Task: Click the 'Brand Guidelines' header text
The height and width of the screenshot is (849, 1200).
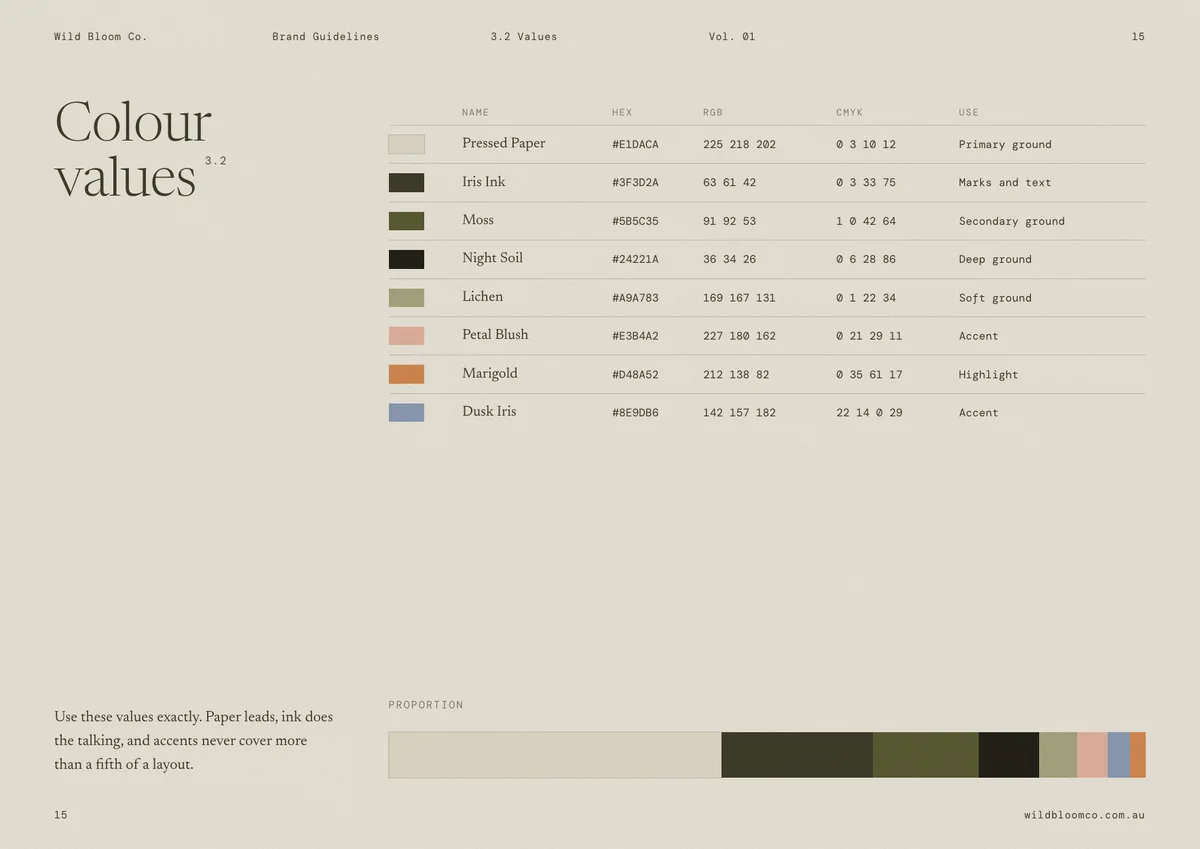Action: coord(326,37)
